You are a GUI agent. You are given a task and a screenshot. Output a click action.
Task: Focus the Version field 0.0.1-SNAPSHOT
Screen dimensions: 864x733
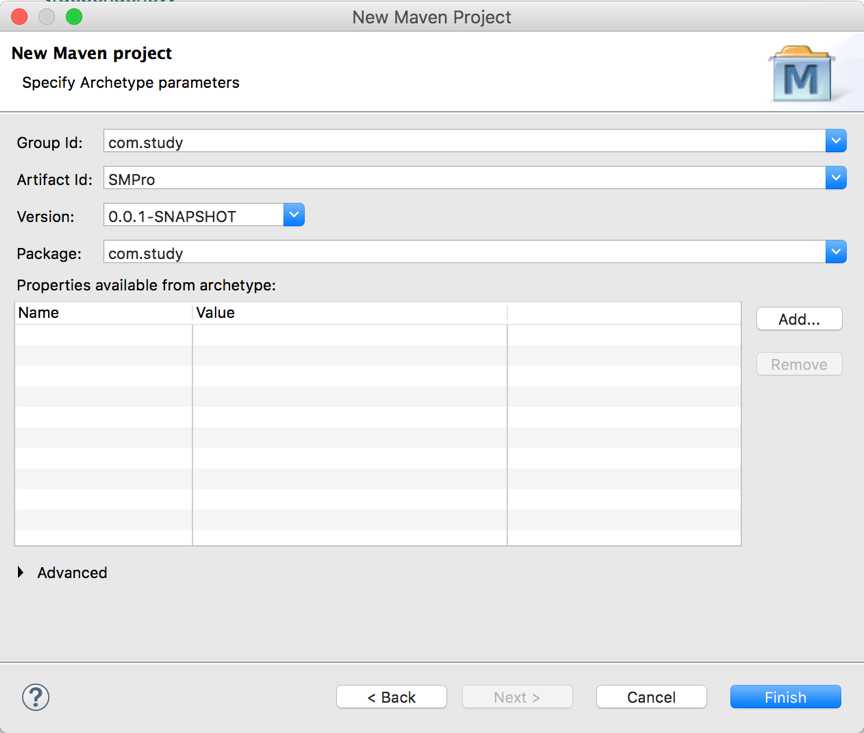(x=193, y=215)
